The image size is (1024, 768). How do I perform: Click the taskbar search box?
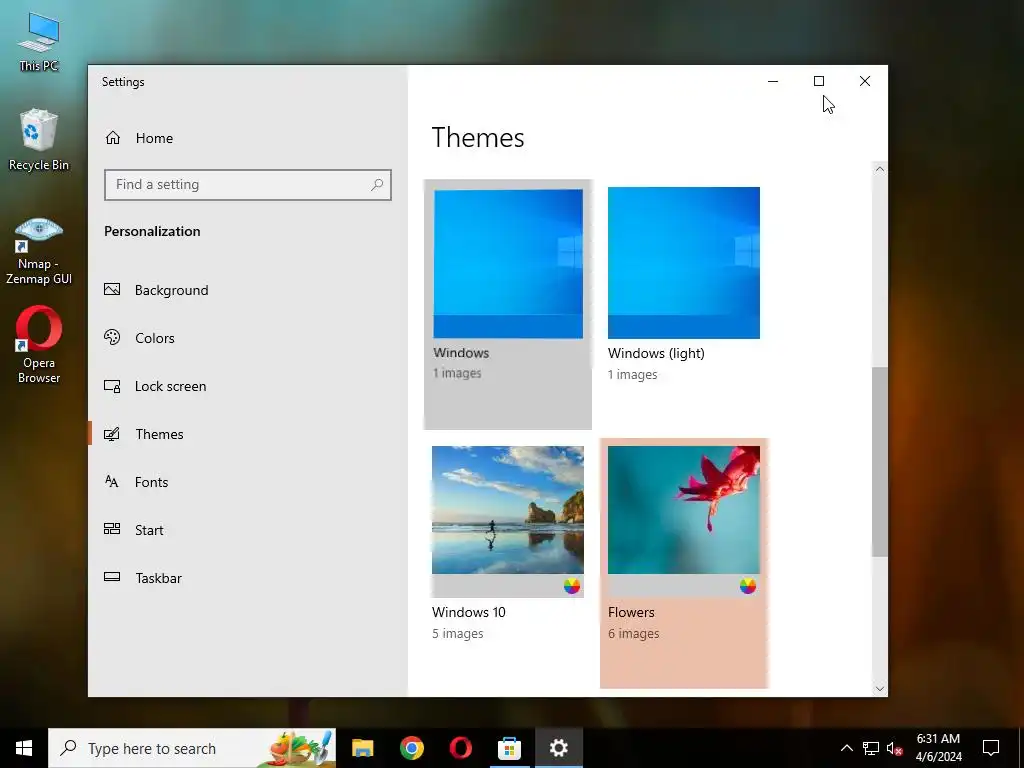click(x=192, y=748)
